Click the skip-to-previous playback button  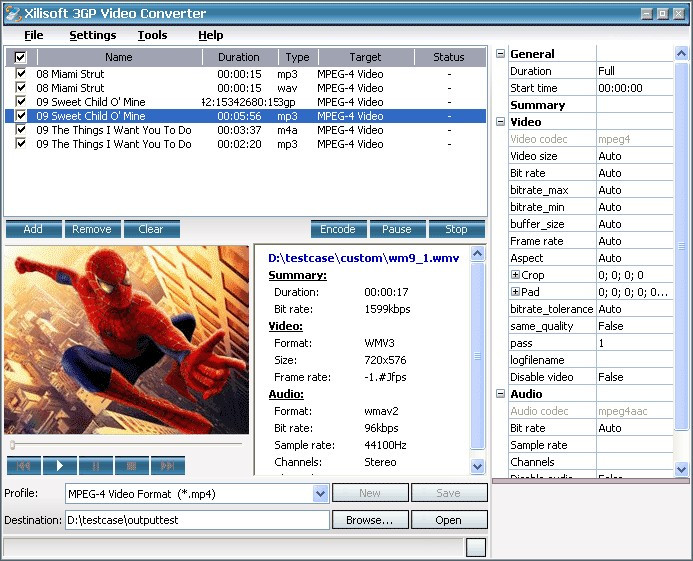coord(24,466)
